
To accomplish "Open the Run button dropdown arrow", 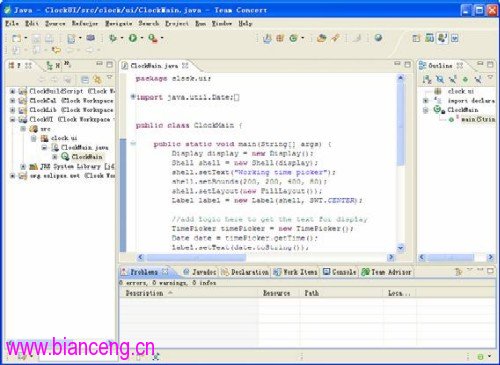I will [x=141, y=38].
